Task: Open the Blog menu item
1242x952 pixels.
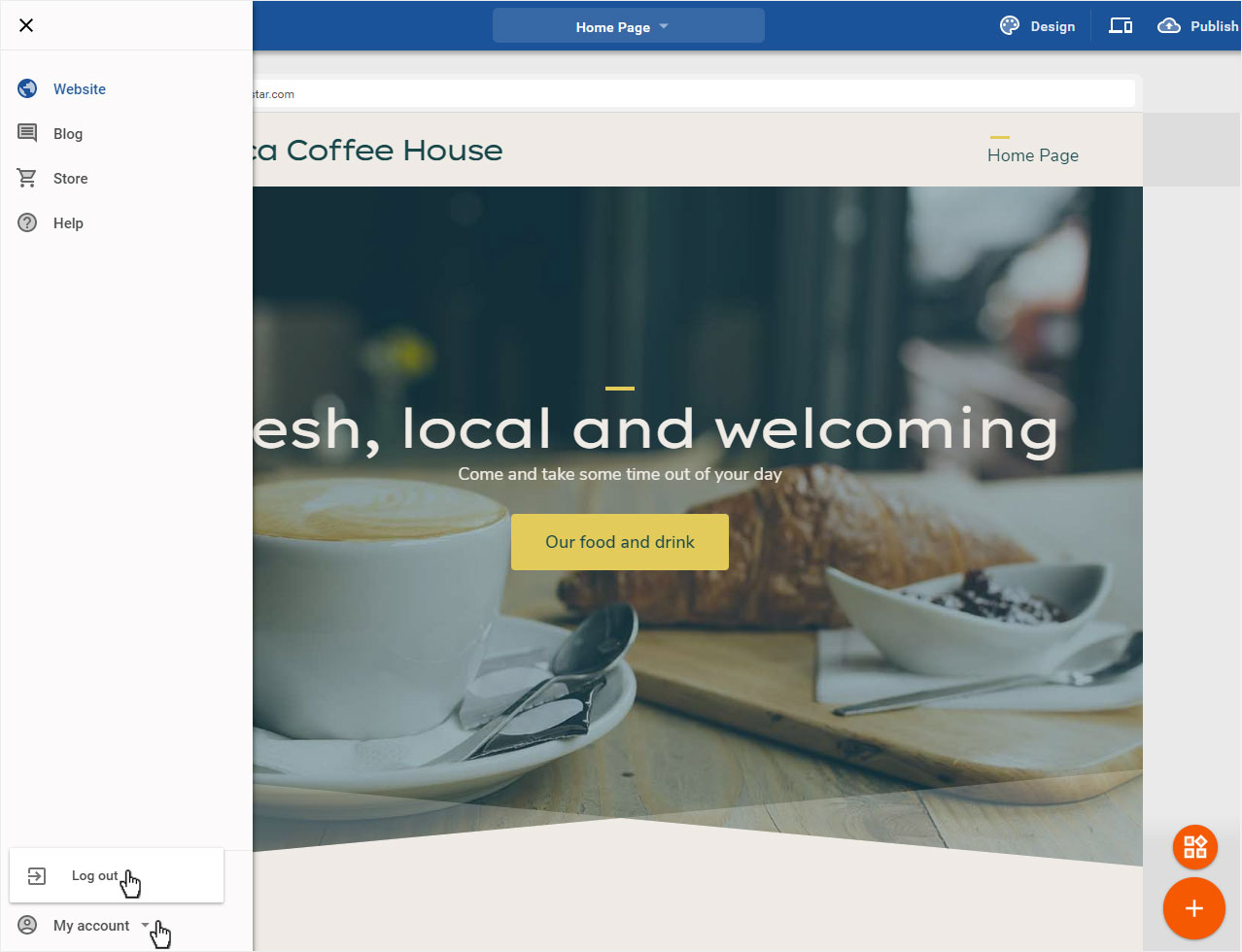Action: pos(68,134)
